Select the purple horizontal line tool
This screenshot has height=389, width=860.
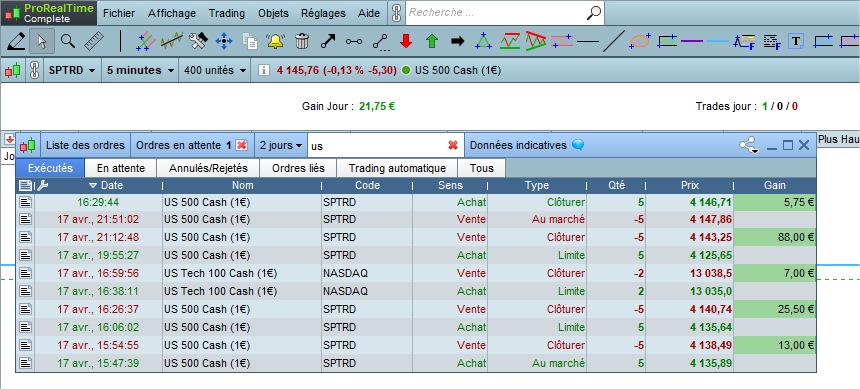692,41
